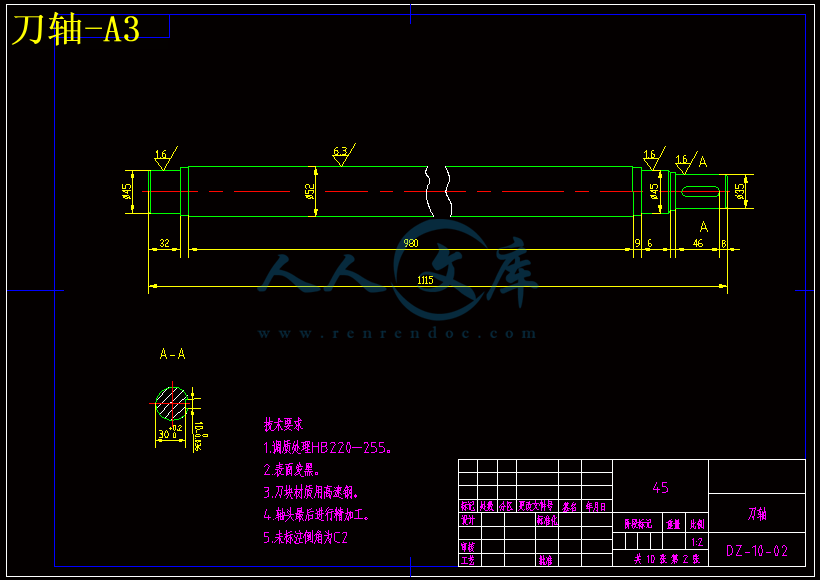Select the "980" length dimension text

click(411, 243)
